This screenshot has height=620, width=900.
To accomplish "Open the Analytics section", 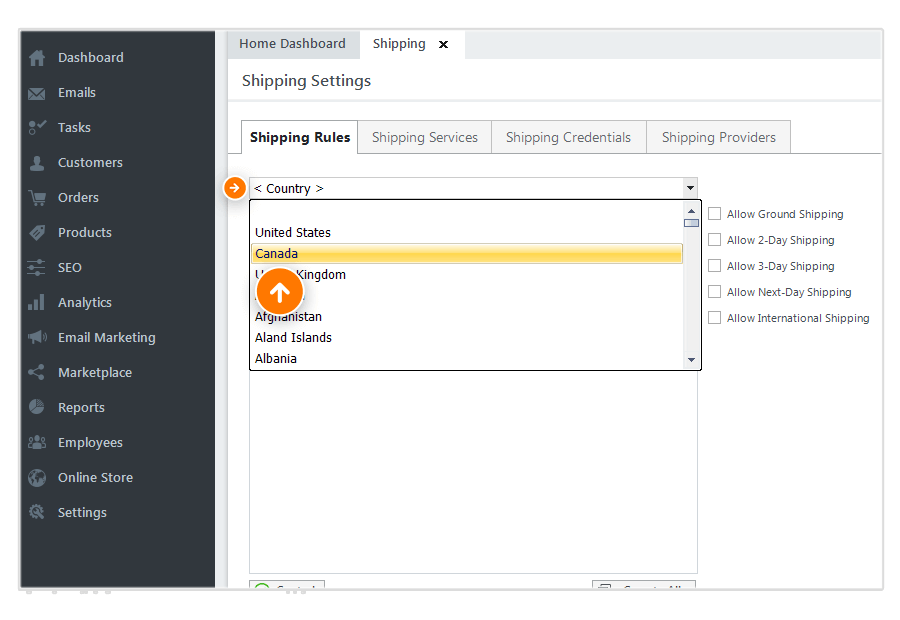I will point(85,303).
